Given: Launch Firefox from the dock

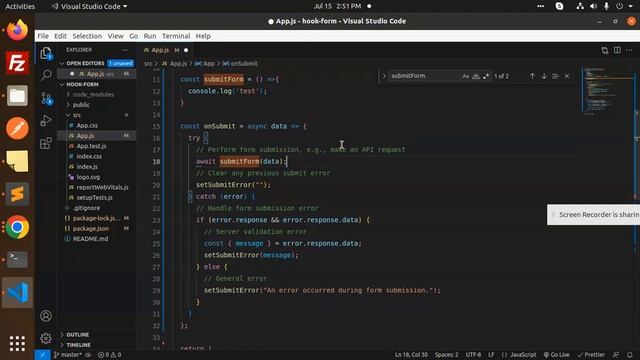Looking at the screenshot, I should pos(17,30).
